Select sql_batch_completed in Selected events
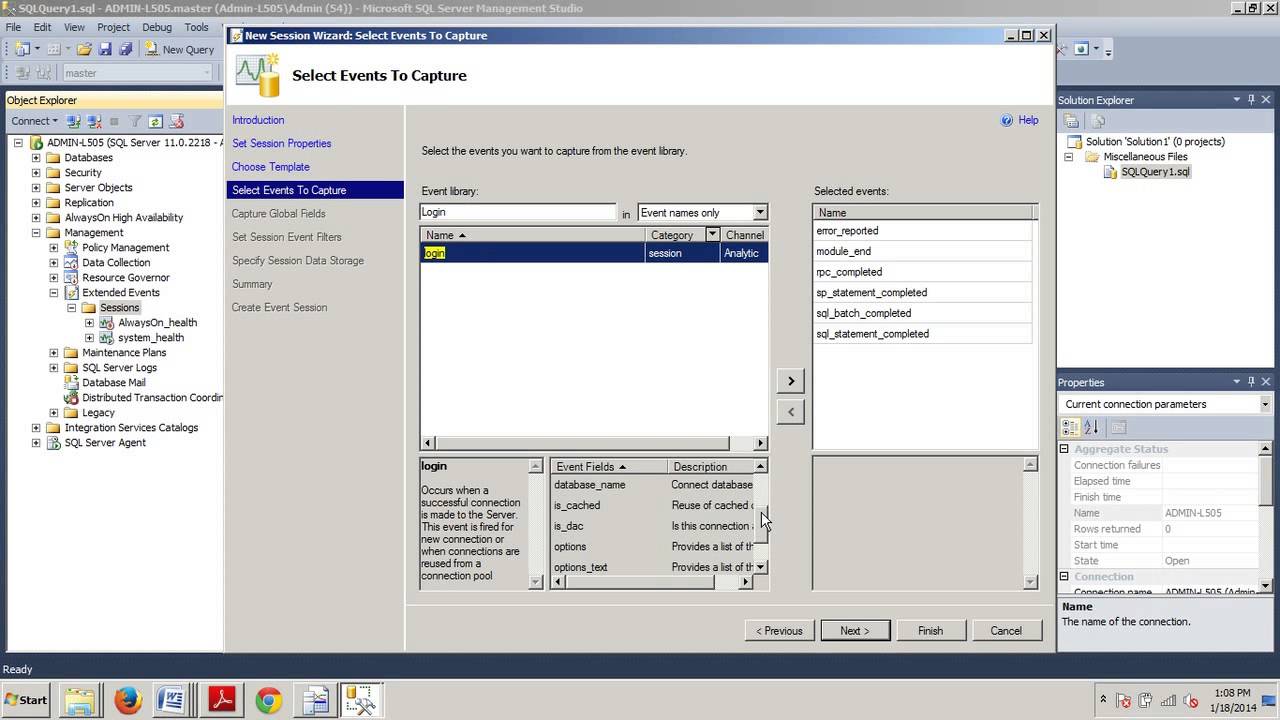 tap(922, 313)
